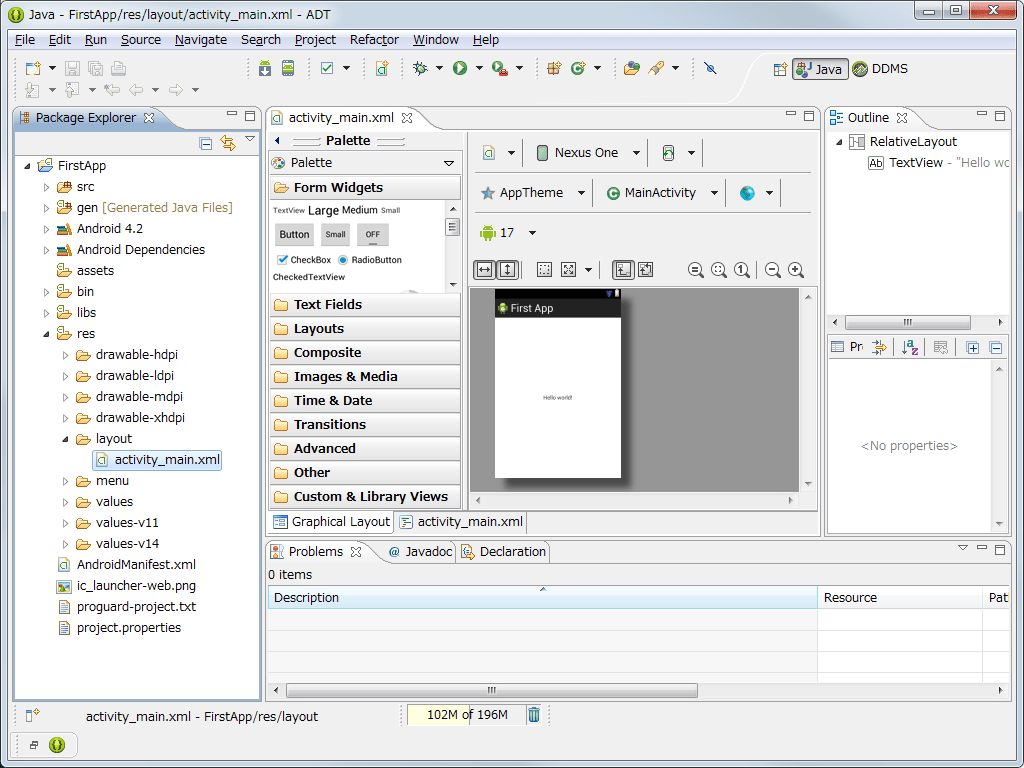Screen dimensions: 1024x768
Task: Select the RadioButton widget in palette
Action: pos(344,260)
